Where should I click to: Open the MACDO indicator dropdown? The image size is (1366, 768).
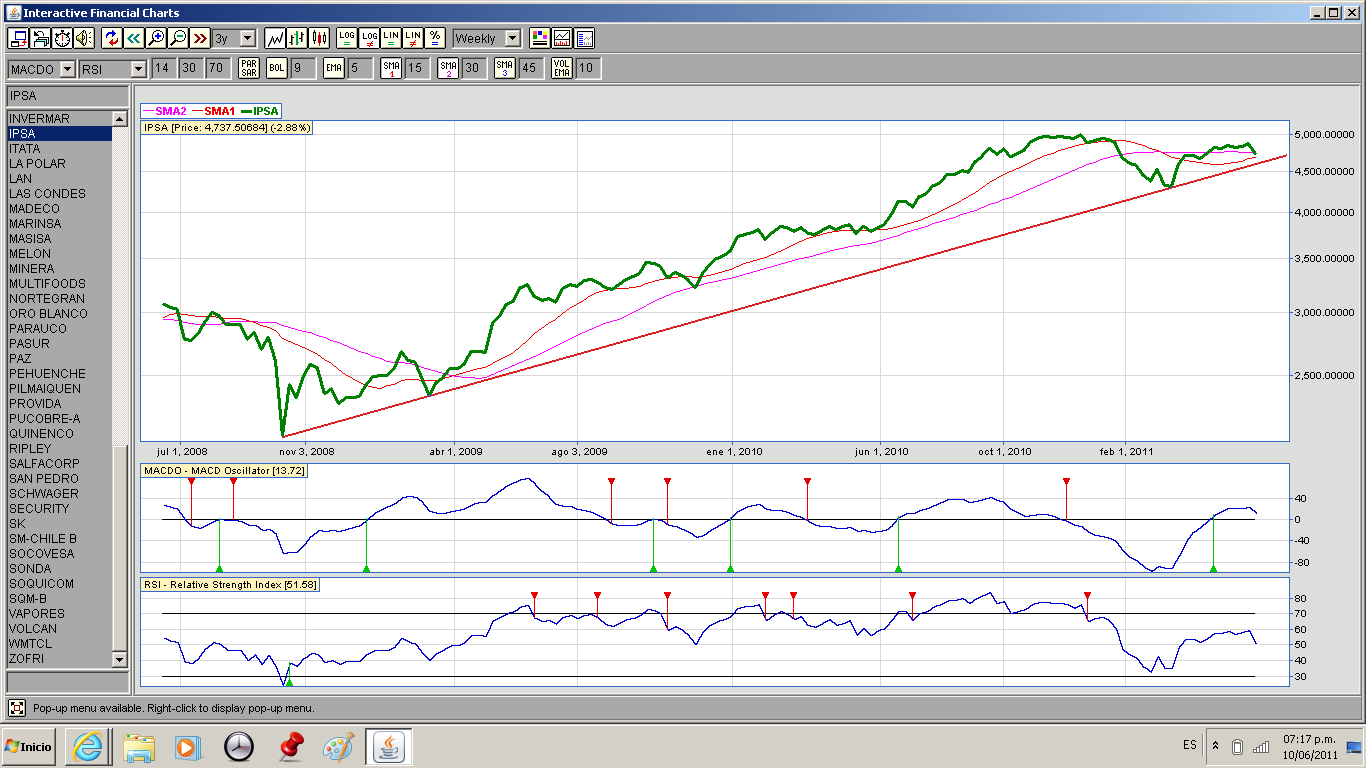click(67, 69)
